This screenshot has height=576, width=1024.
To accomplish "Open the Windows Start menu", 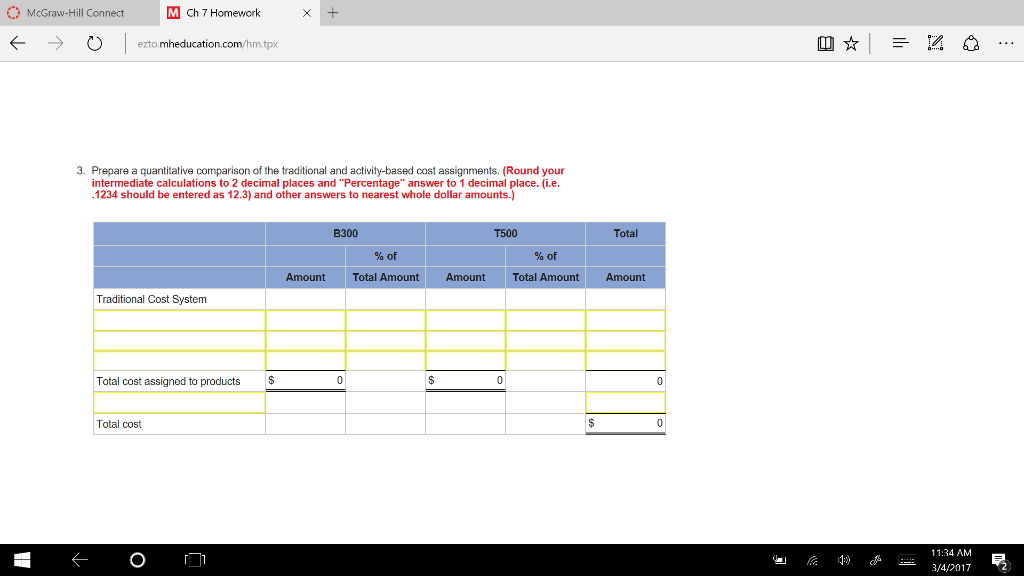I will click(22, 560).
